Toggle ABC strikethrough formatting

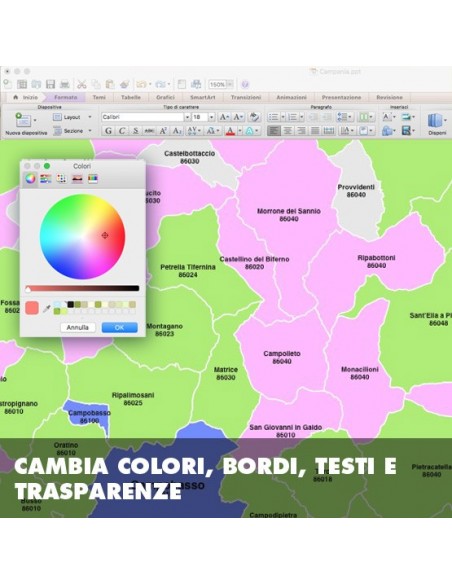pyautogui.click(x=149, y=131)
